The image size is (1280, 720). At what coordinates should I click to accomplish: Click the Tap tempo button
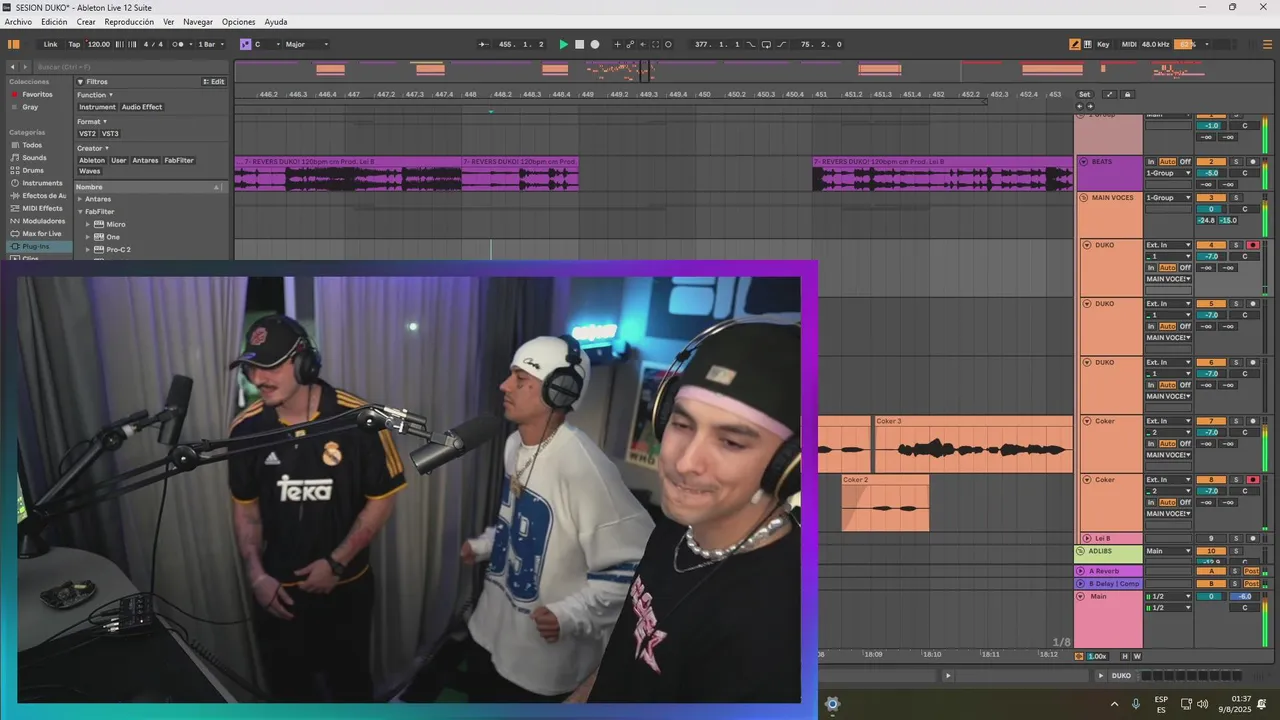[x=74, y=44]
